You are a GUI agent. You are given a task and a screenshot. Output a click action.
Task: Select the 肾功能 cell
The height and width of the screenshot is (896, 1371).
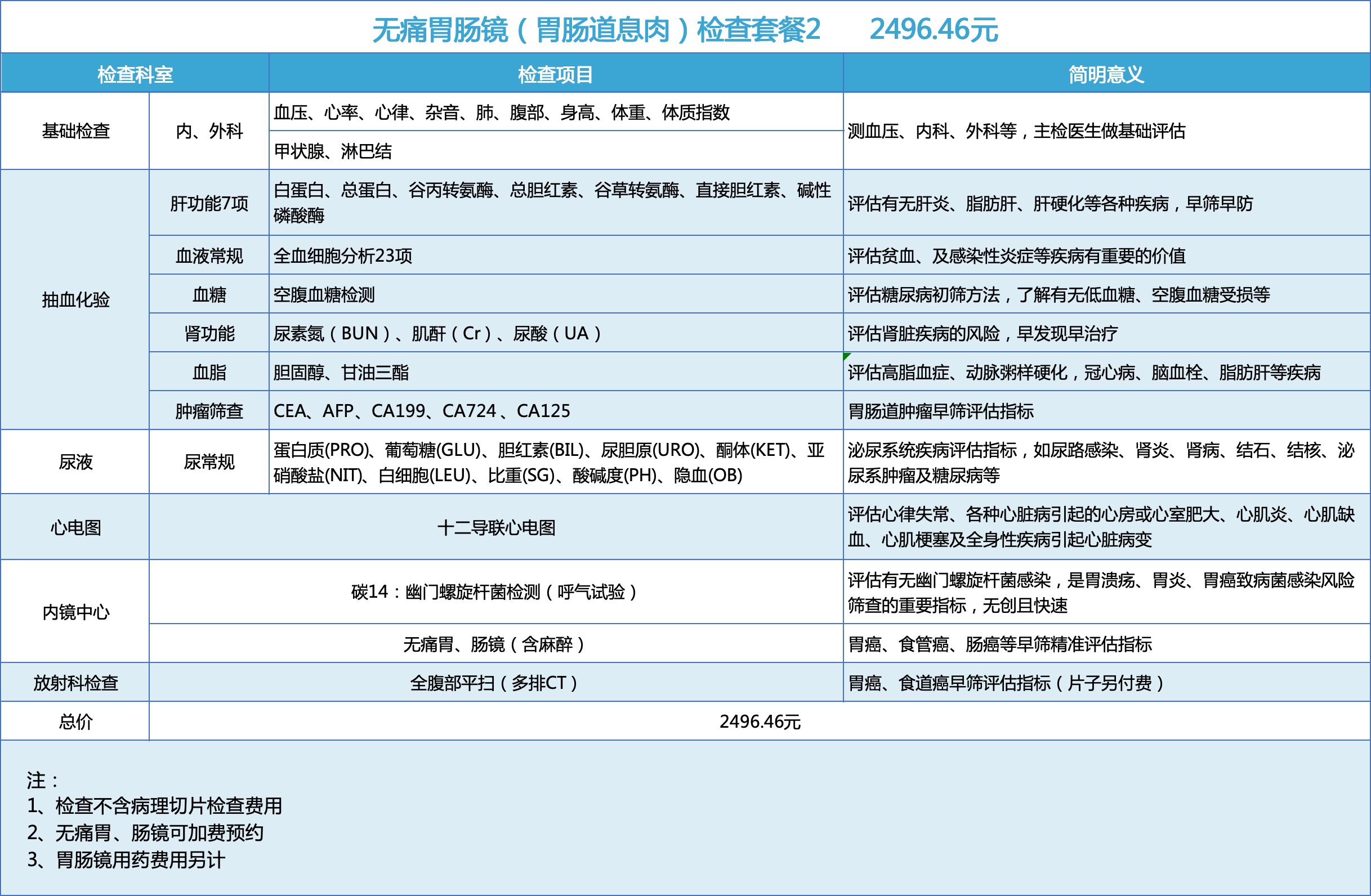coord(209,333)
